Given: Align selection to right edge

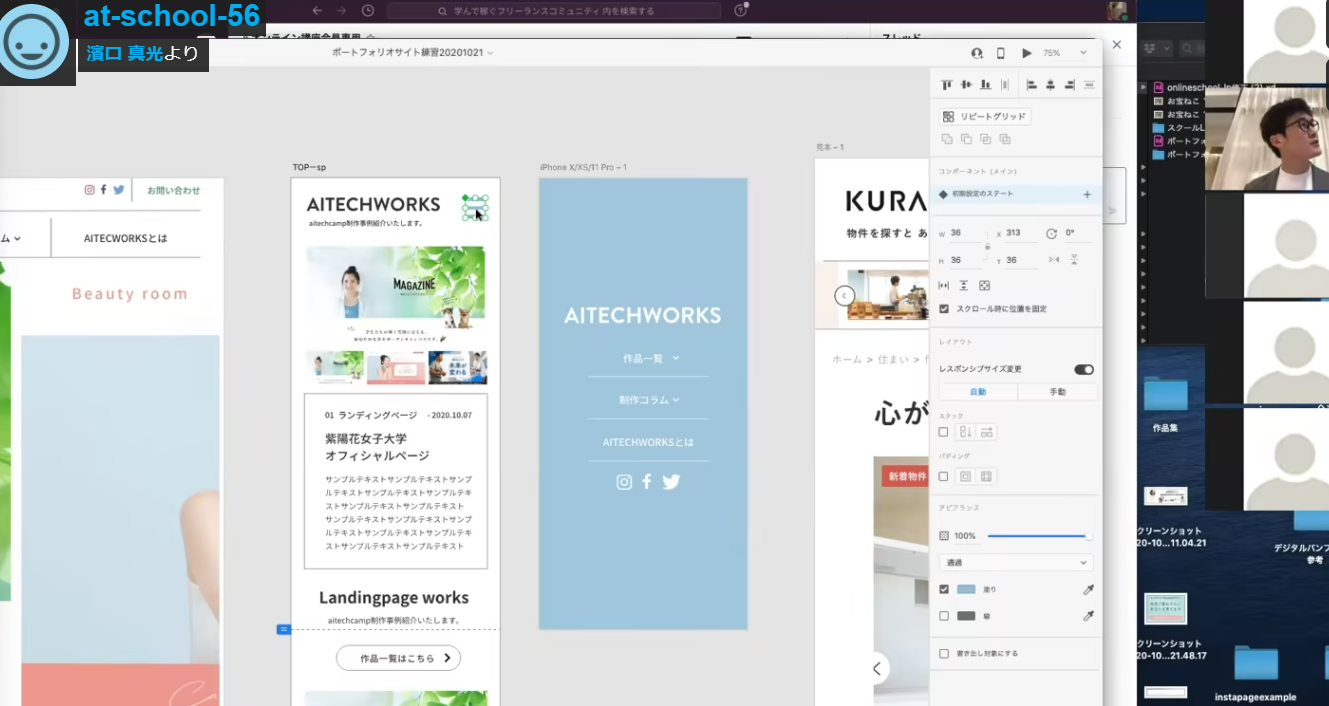Looking at the screenshot, I should click(1070, 85).
